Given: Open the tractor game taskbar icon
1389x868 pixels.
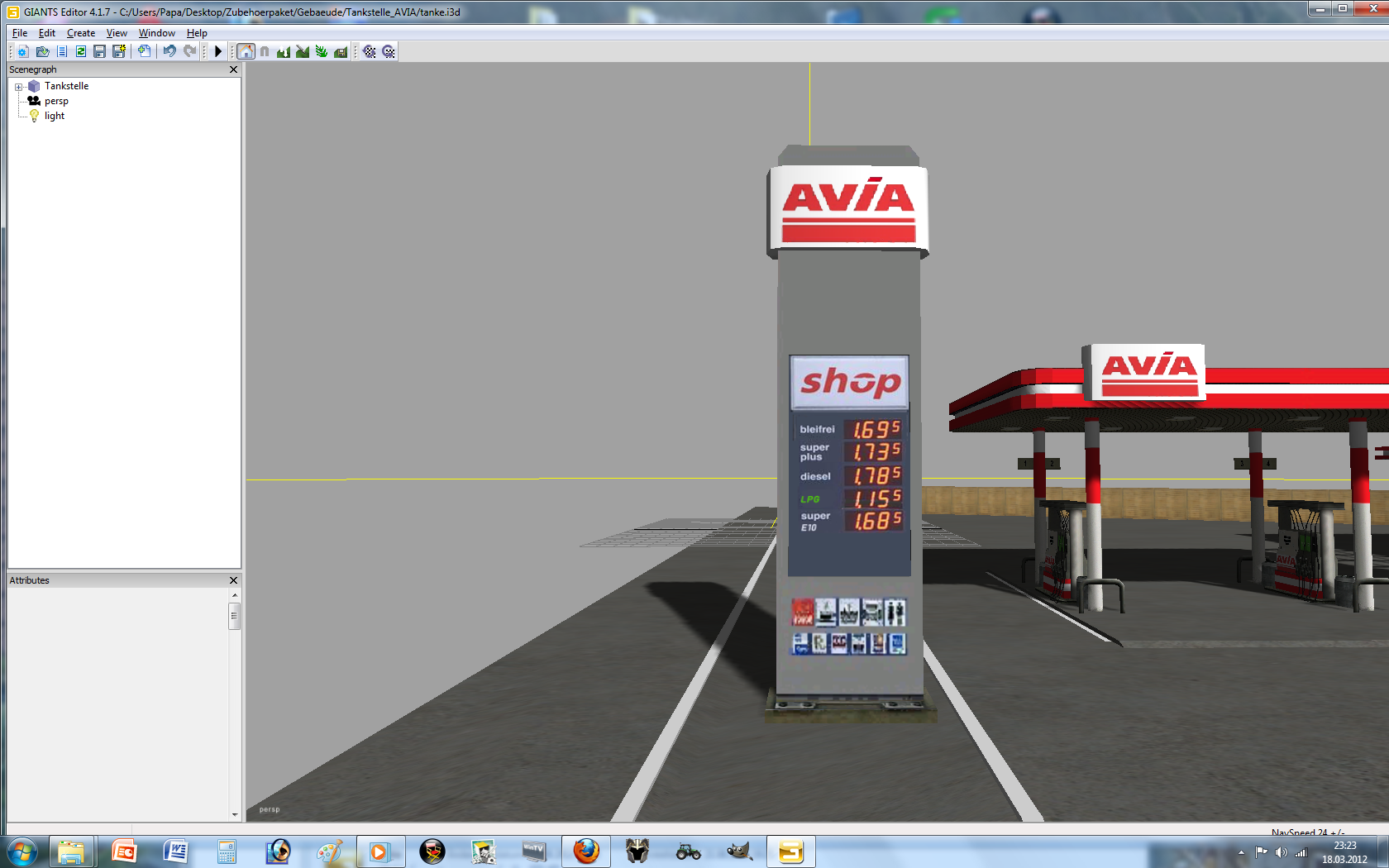Looking at the screenshot, I should 688,851.
